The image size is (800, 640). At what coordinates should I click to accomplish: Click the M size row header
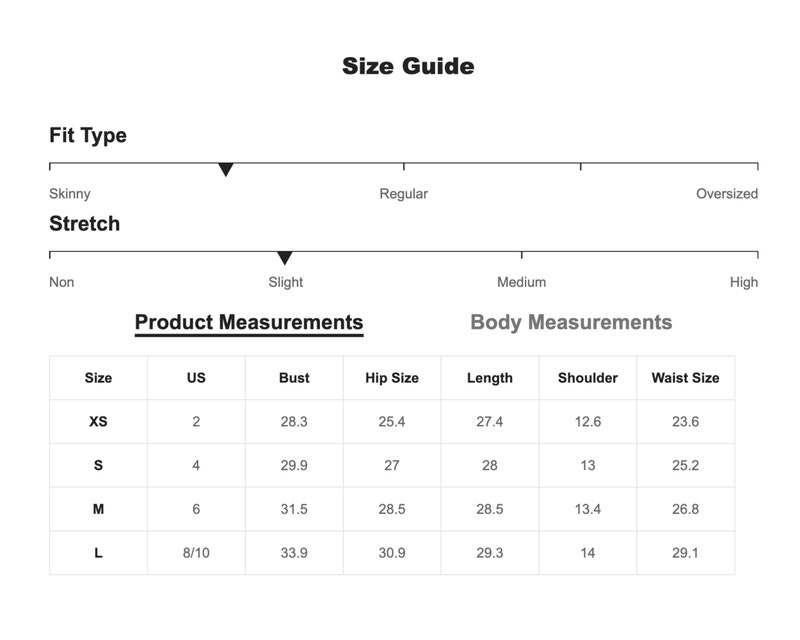pyautogui.click(x=98, y=509)
